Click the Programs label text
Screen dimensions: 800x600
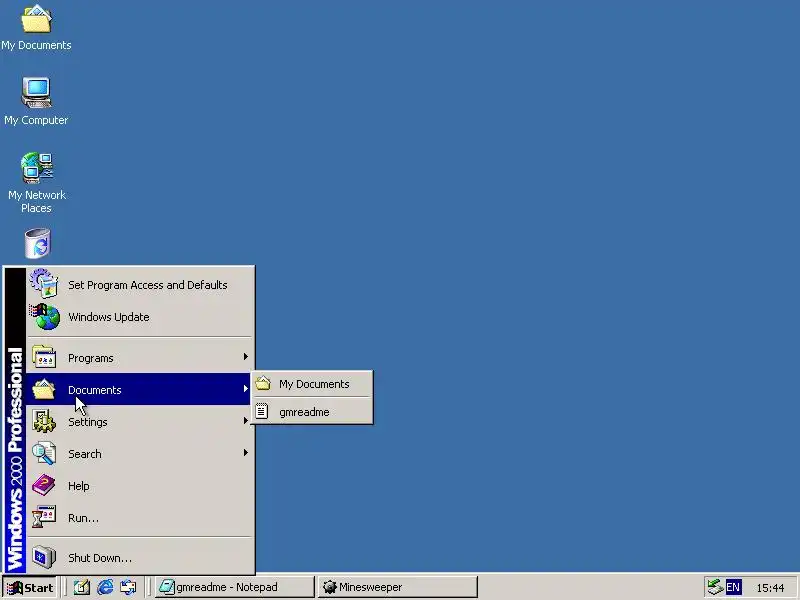point(91,358)
